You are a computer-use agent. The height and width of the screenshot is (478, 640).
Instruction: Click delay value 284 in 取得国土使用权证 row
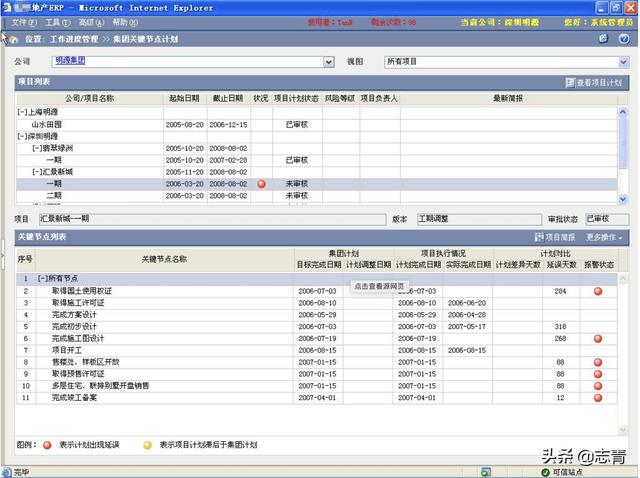(560, 291)
